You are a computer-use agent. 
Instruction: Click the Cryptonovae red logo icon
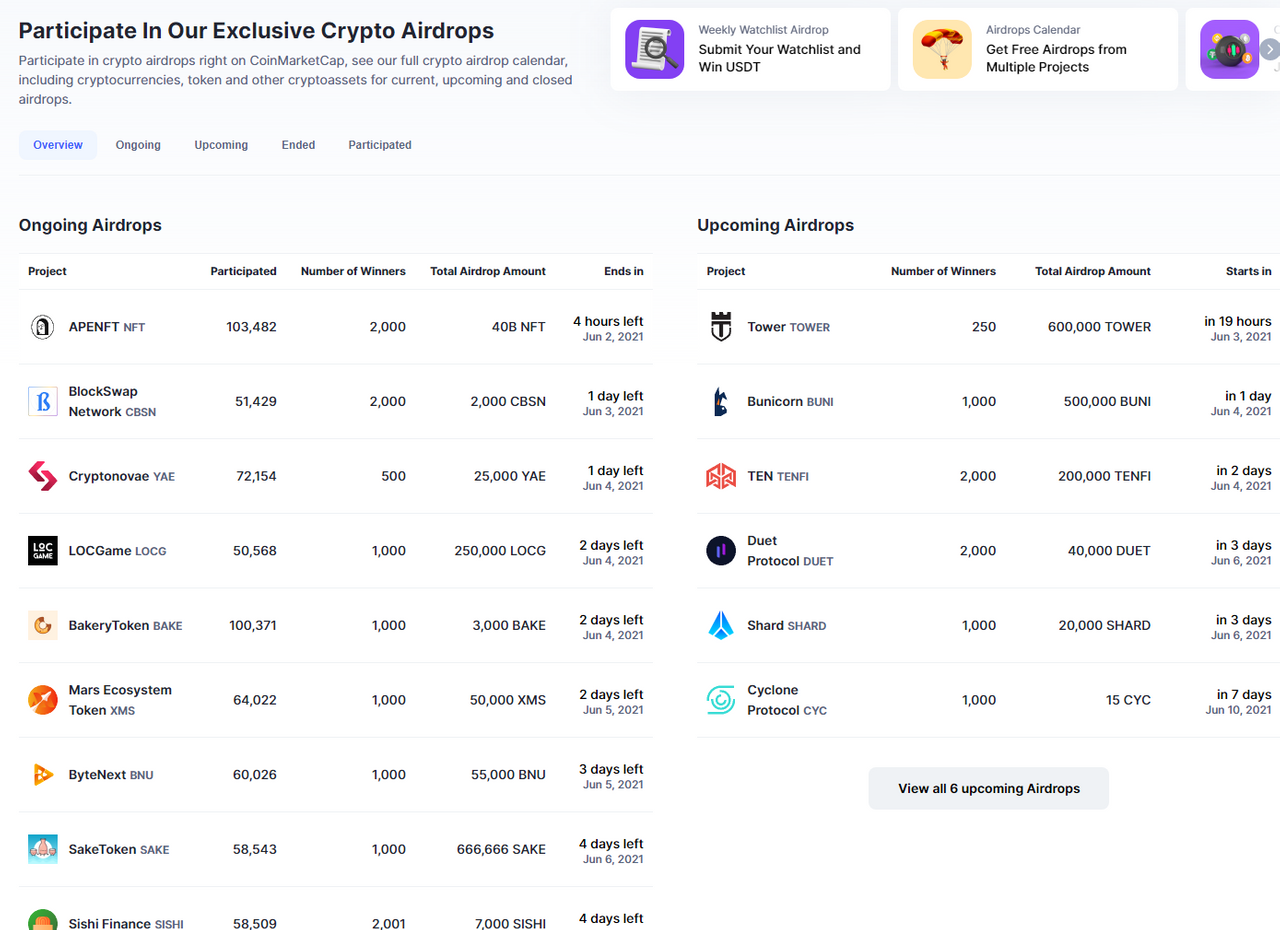click(x=42, y=476)
